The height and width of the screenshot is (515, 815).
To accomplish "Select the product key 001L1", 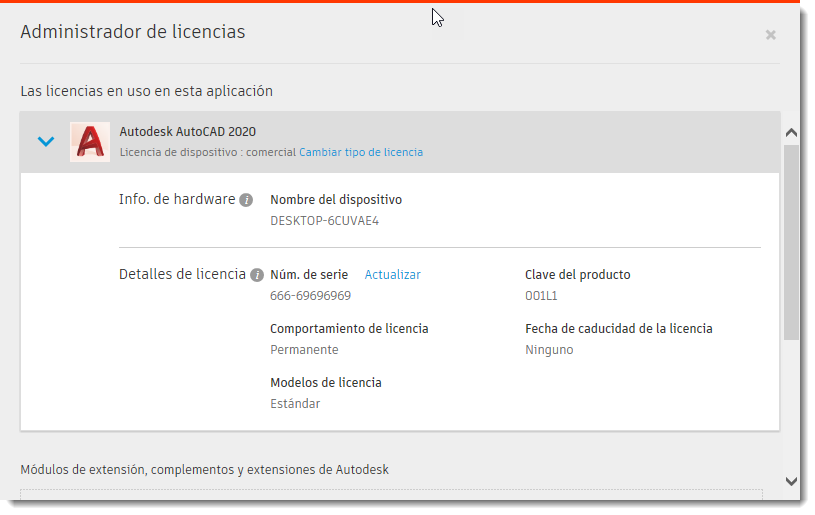I will [x=541, y=296].
